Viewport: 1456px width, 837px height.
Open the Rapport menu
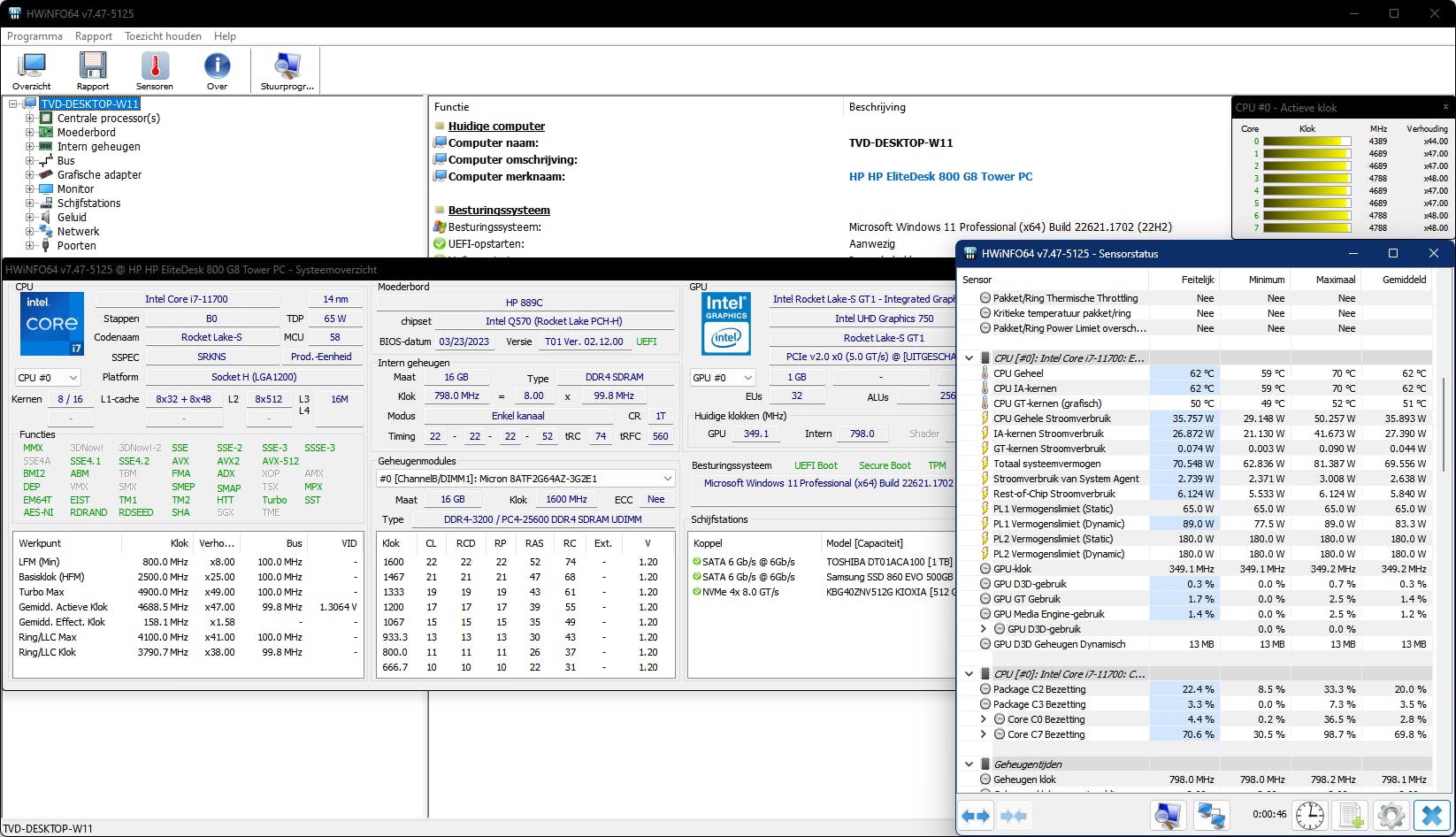tap(94, 36)
